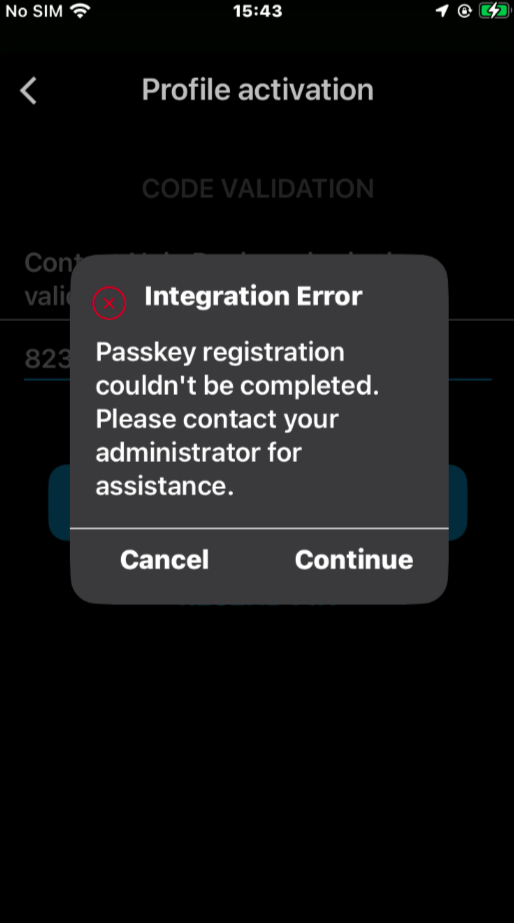Tap the partially hidden validation instruction text
Viewport: 514px width, 923px height.
pyautogui.click(x=47, y=279)
